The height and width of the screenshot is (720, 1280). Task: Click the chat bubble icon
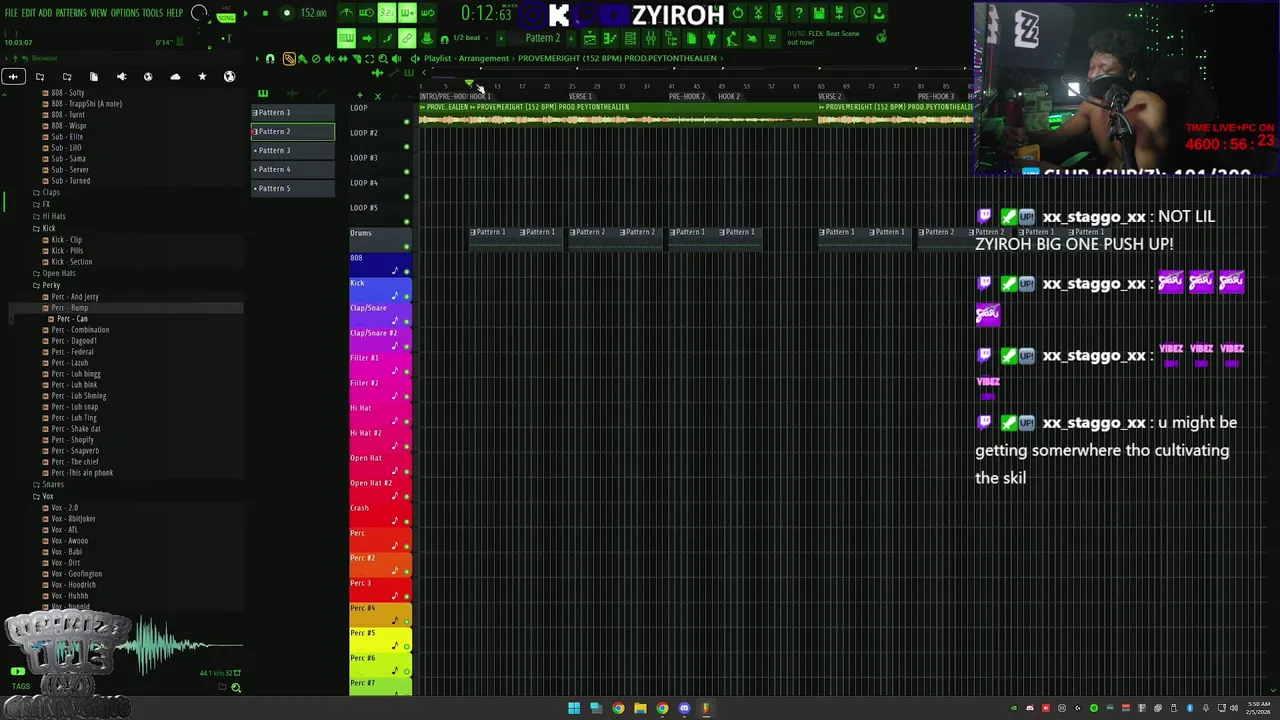point(859,13)
